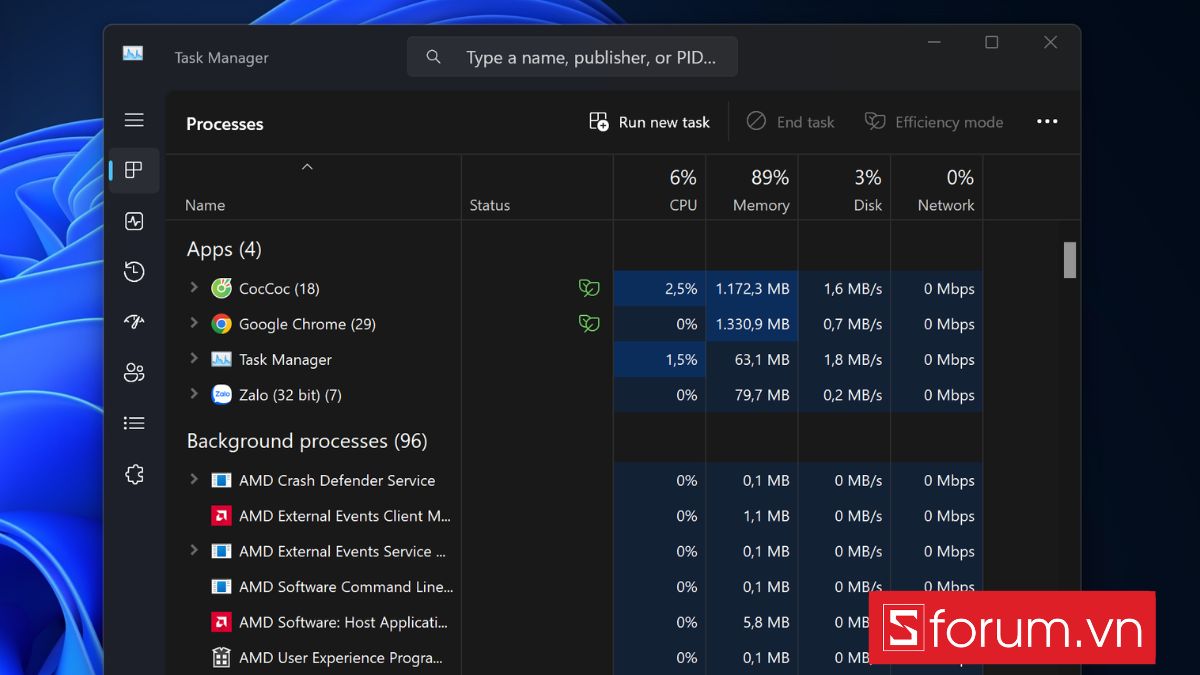Click the 1,6 MB/s disk value

[x=853, y=288]
